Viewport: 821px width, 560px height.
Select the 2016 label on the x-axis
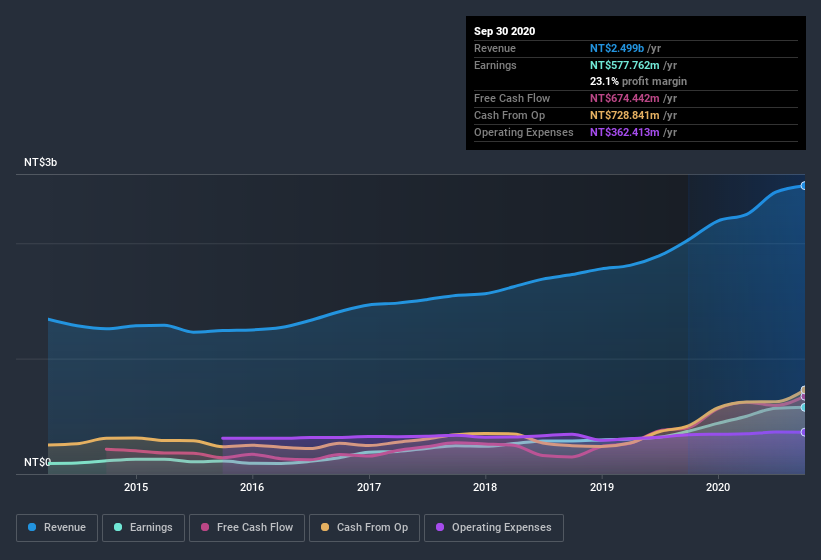pyautogui.click(x=252, y=487)
